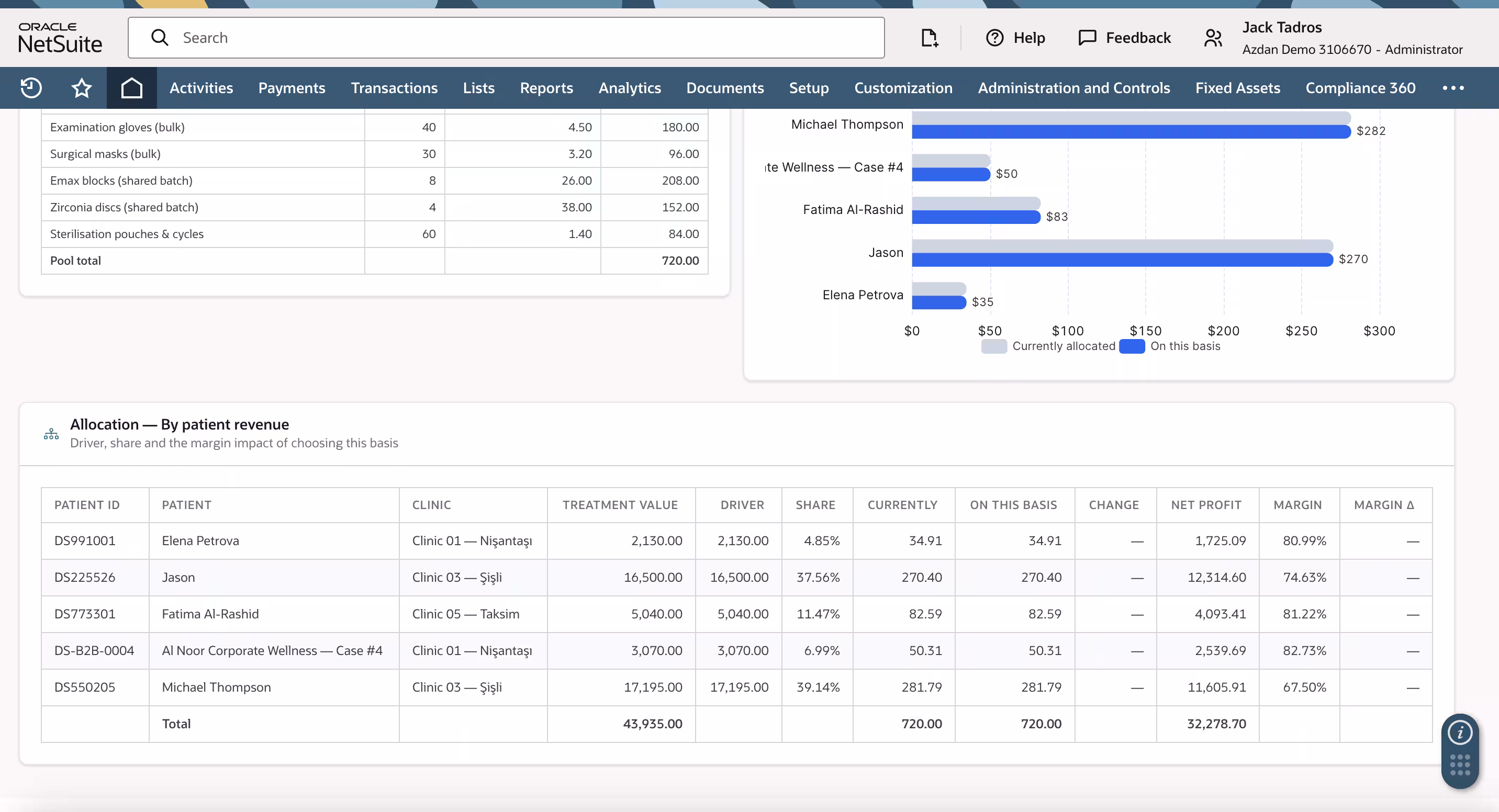This screenshot has height=812, width=1499.
Task: Click into the global Search field
Action: click(506, 38)
